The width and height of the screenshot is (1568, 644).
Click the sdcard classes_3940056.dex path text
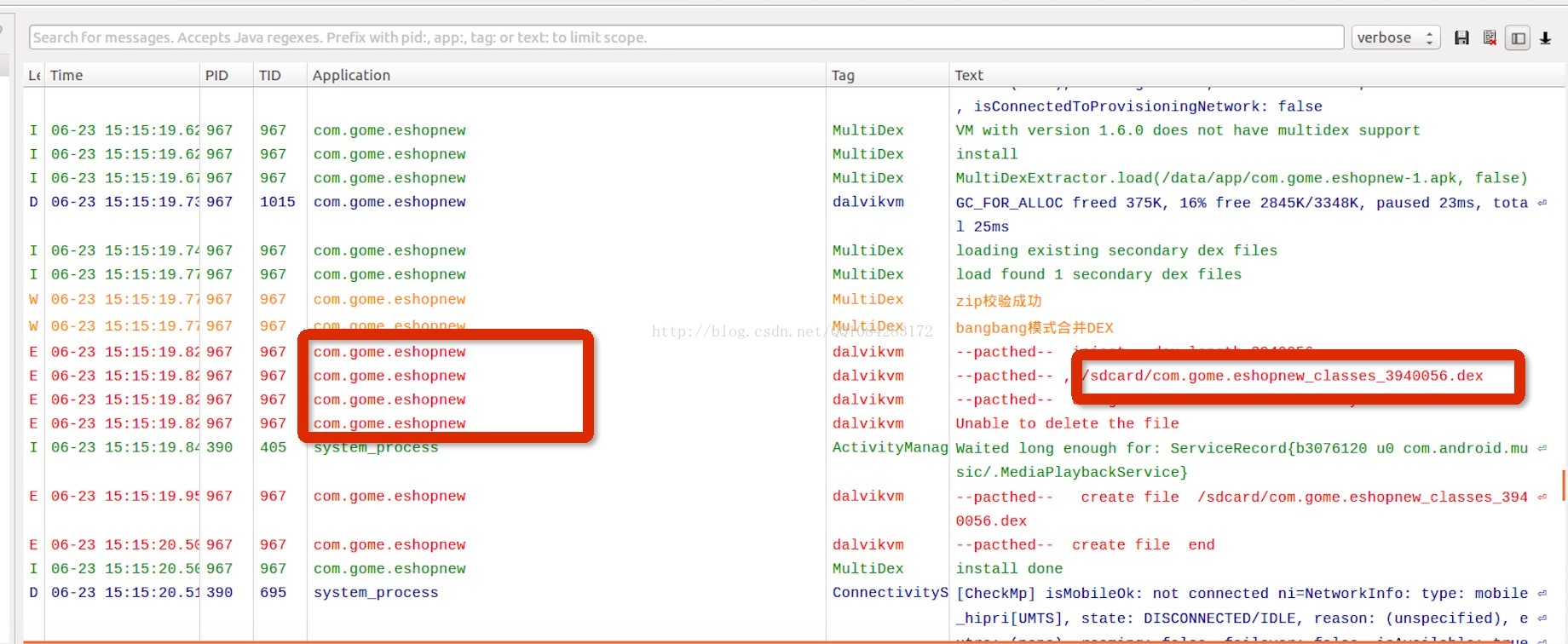pyautogui.click(x=1283, y=376)
